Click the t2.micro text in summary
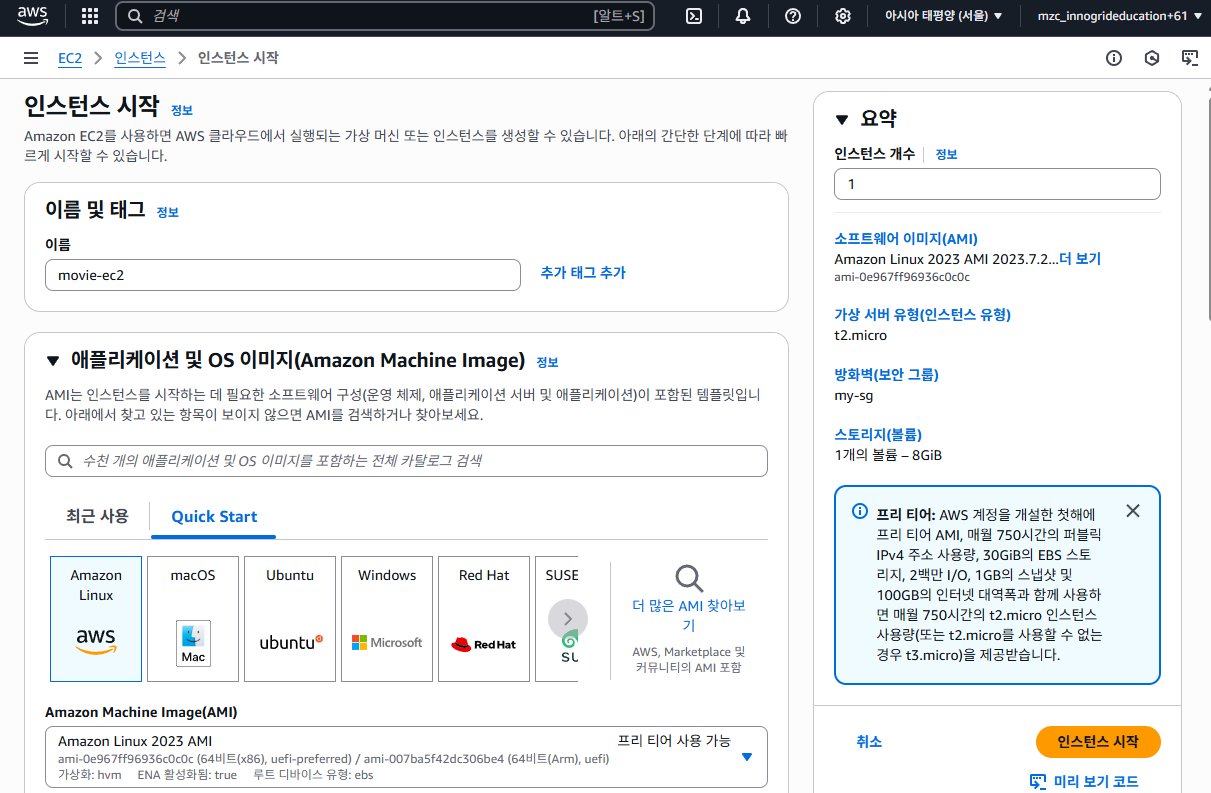The height and width of the screenshot is (793, 1211). (x=860, y=335)
